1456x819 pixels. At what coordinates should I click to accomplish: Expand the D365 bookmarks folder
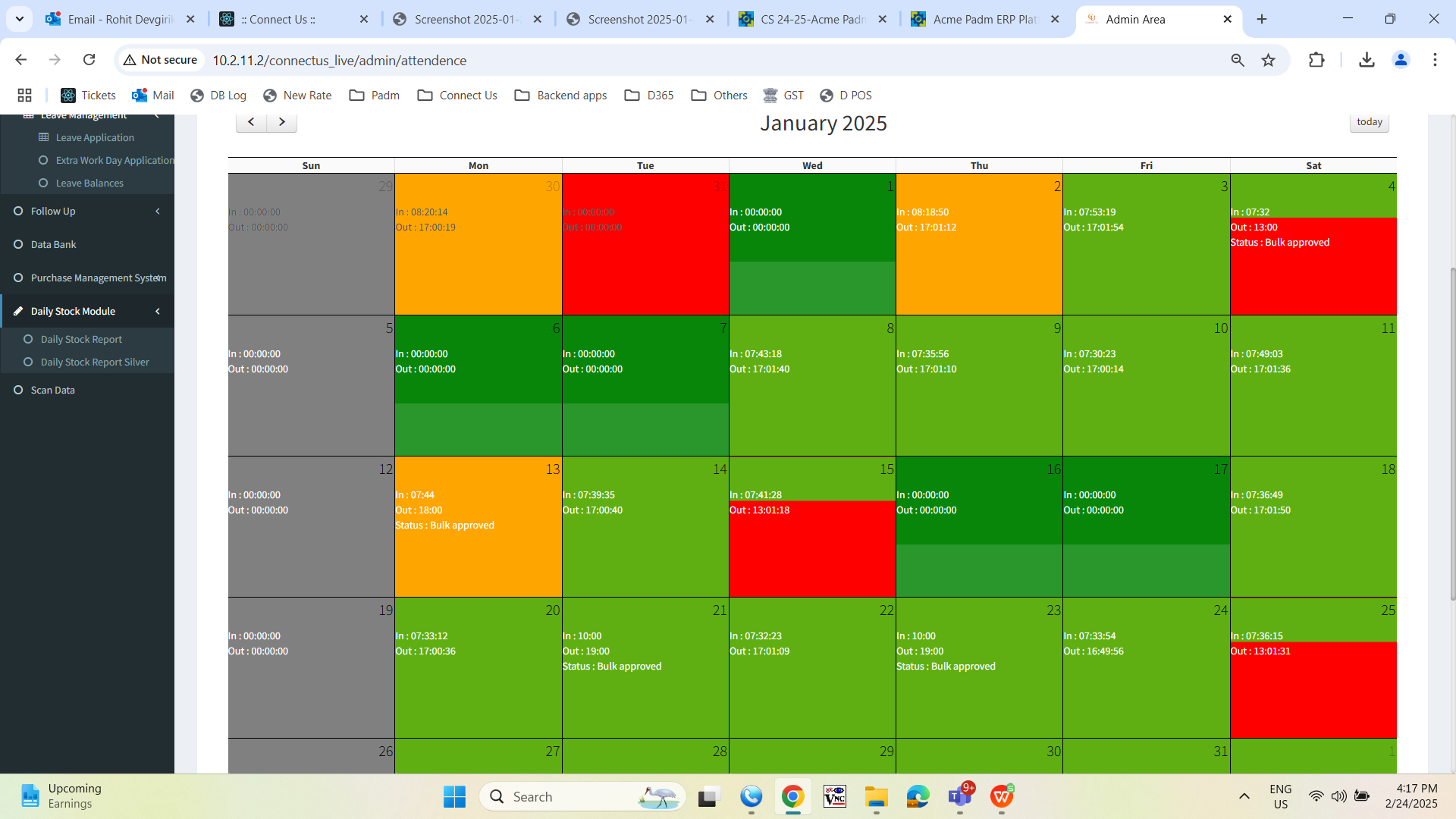tap(649, 96)
